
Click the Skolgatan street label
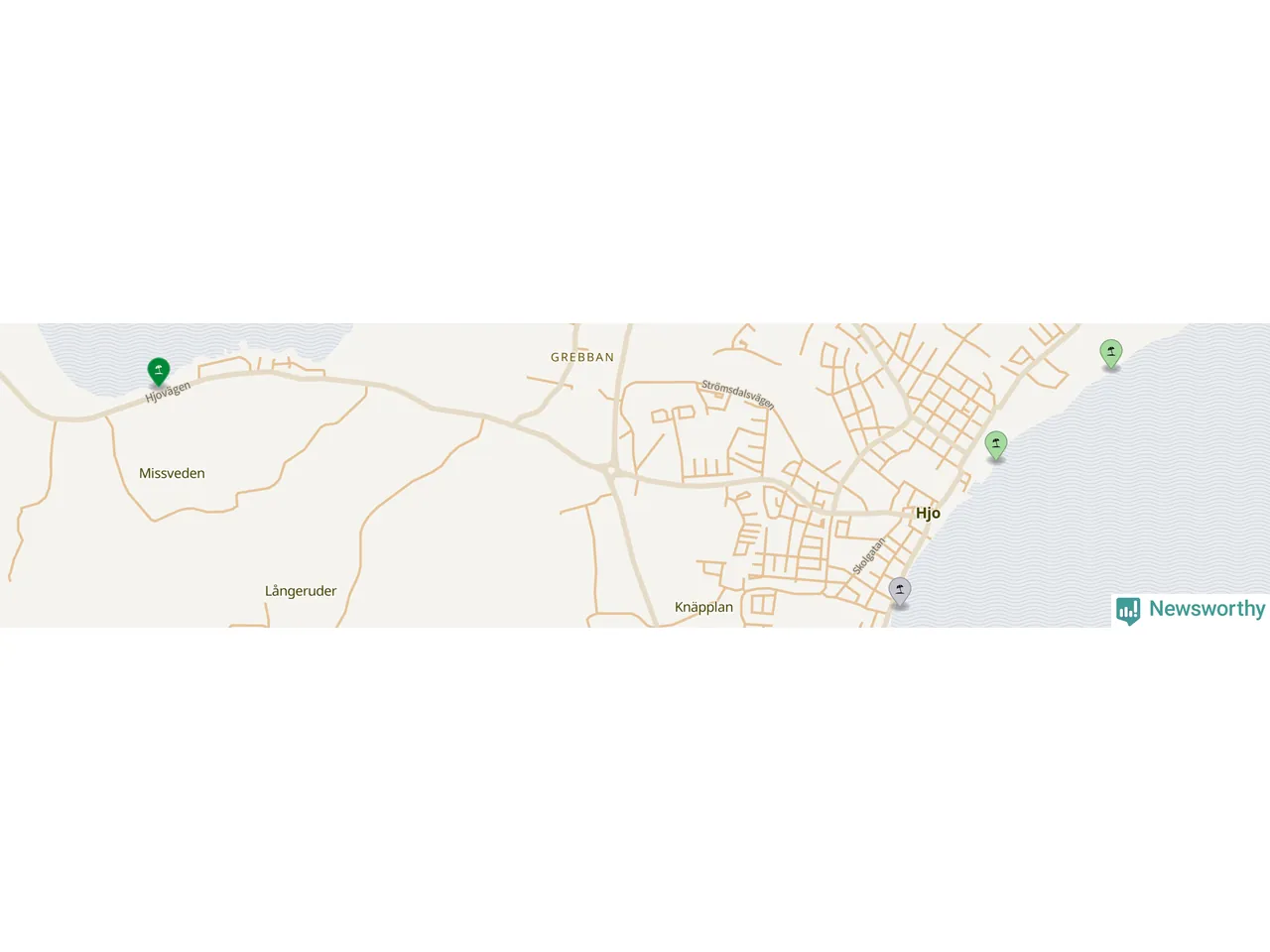coord(868,556)
